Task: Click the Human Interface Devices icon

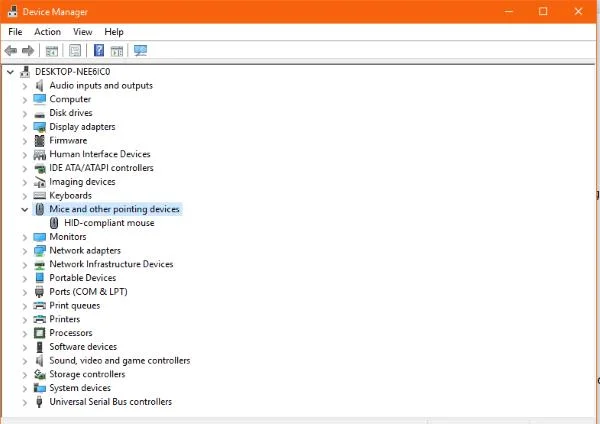Action: [x=39, y=155]
